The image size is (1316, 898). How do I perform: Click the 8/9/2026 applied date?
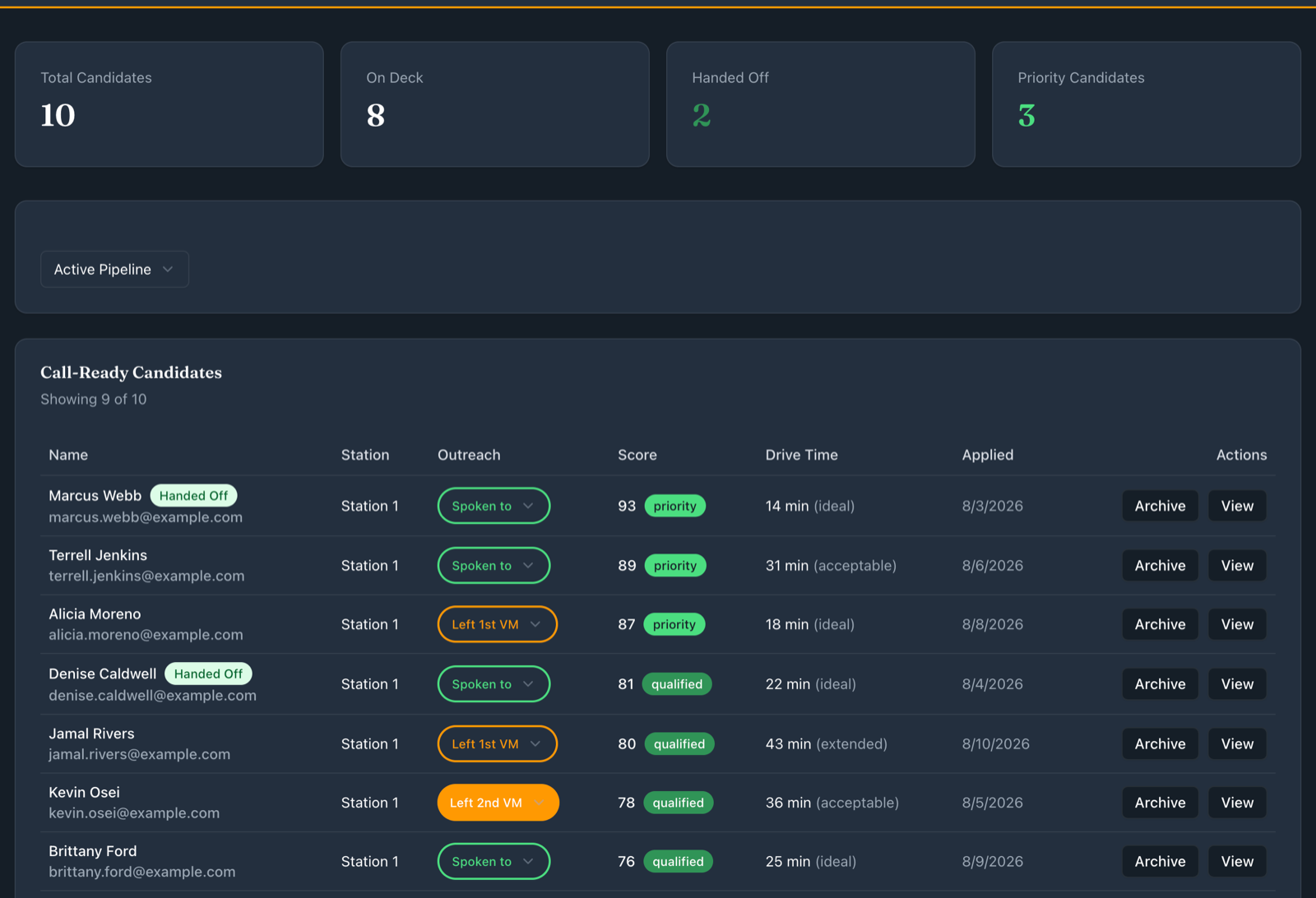click(993, 862)
